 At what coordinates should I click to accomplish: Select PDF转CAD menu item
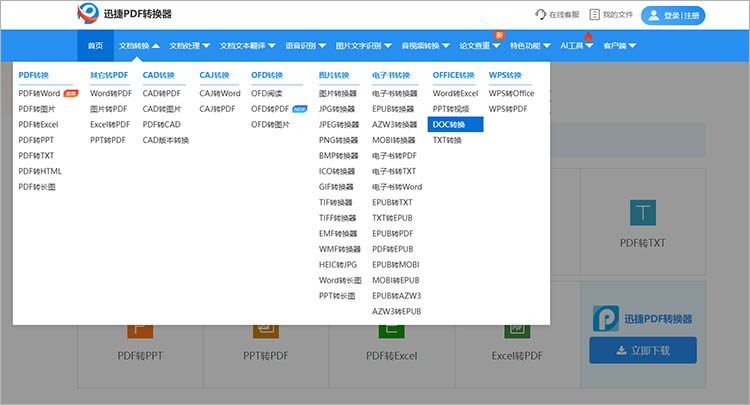coord(162,124)
